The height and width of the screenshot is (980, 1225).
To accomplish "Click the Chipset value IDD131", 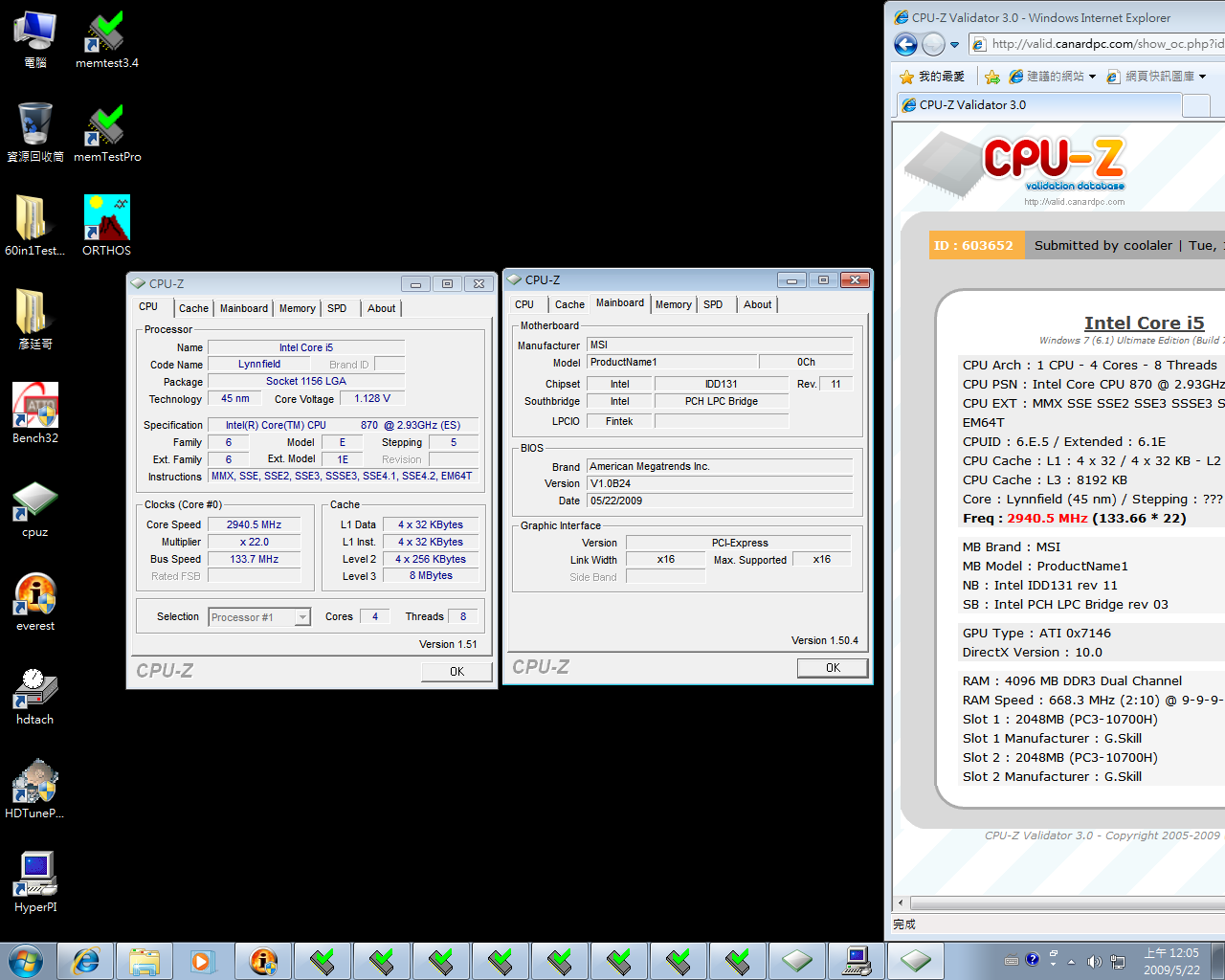I will point(722,384).
